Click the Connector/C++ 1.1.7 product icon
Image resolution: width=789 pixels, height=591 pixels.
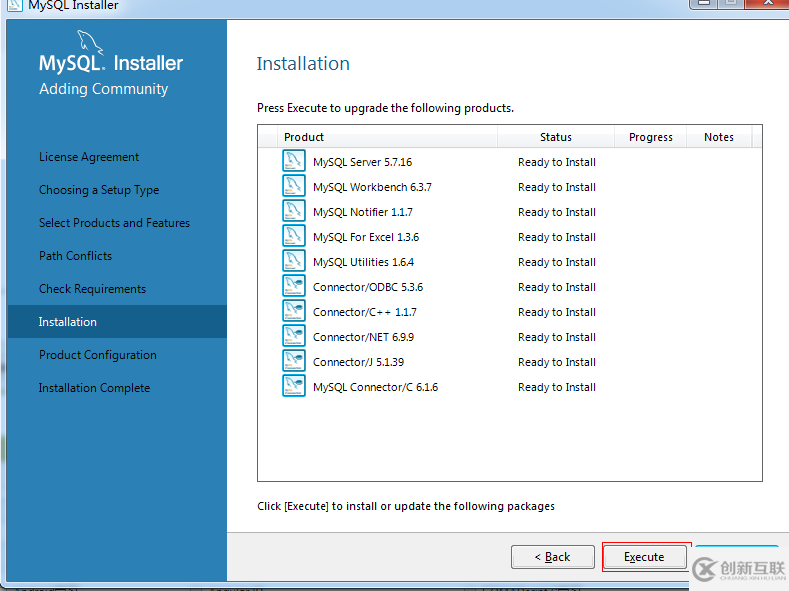click(294, 311)
